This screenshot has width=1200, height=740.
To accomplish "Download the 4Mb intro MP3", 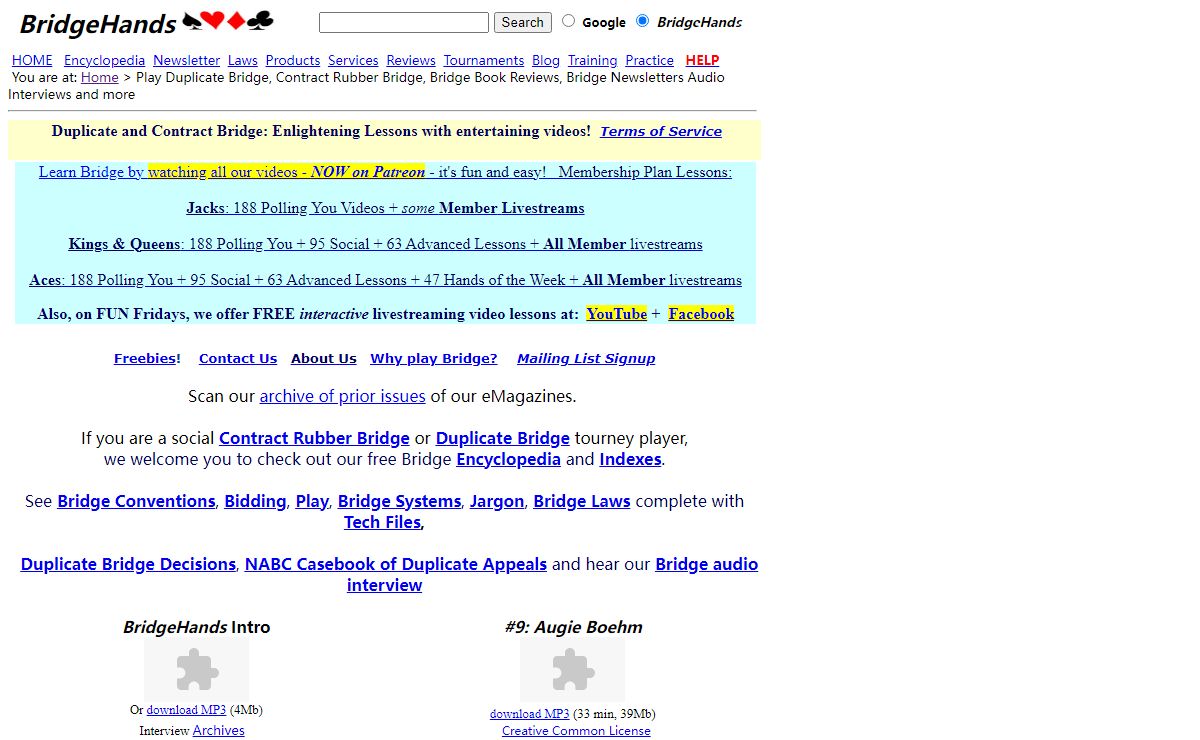I will click(186, 710).
